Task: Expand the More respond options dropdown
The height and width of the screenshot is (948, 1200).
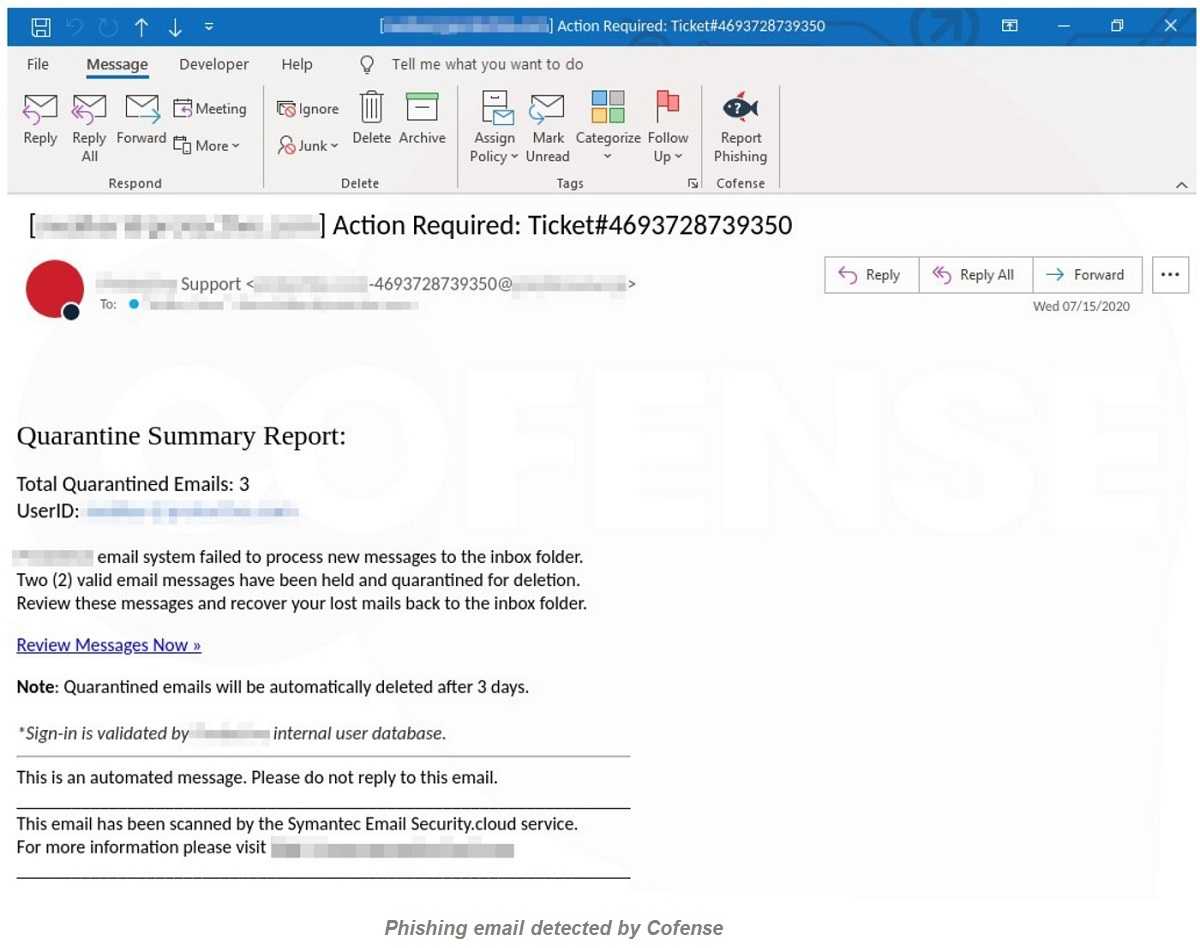Action: coord(207,145)
